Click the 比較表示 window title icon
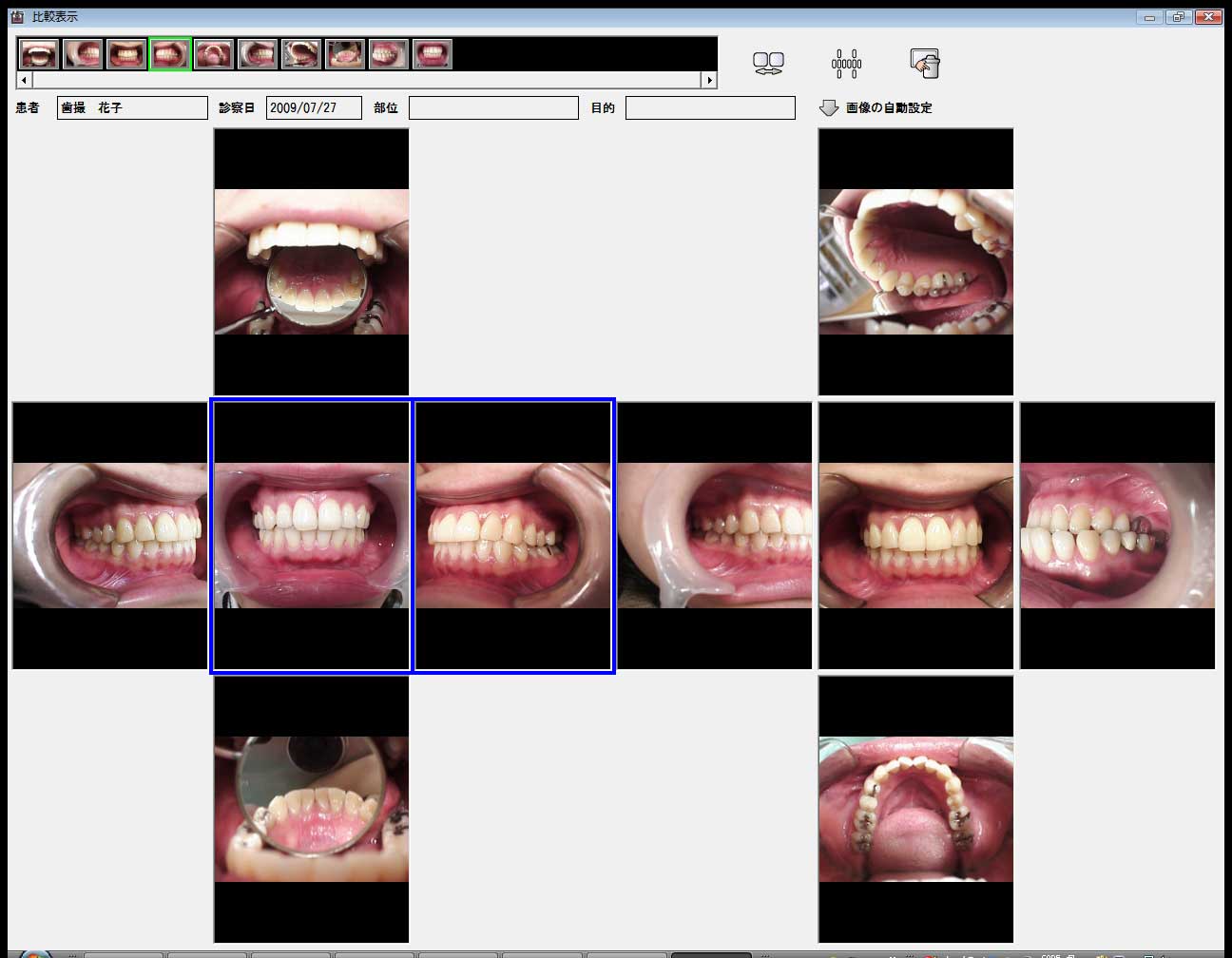This screenshot has width=1232, height=958. [x=16, y=16]
